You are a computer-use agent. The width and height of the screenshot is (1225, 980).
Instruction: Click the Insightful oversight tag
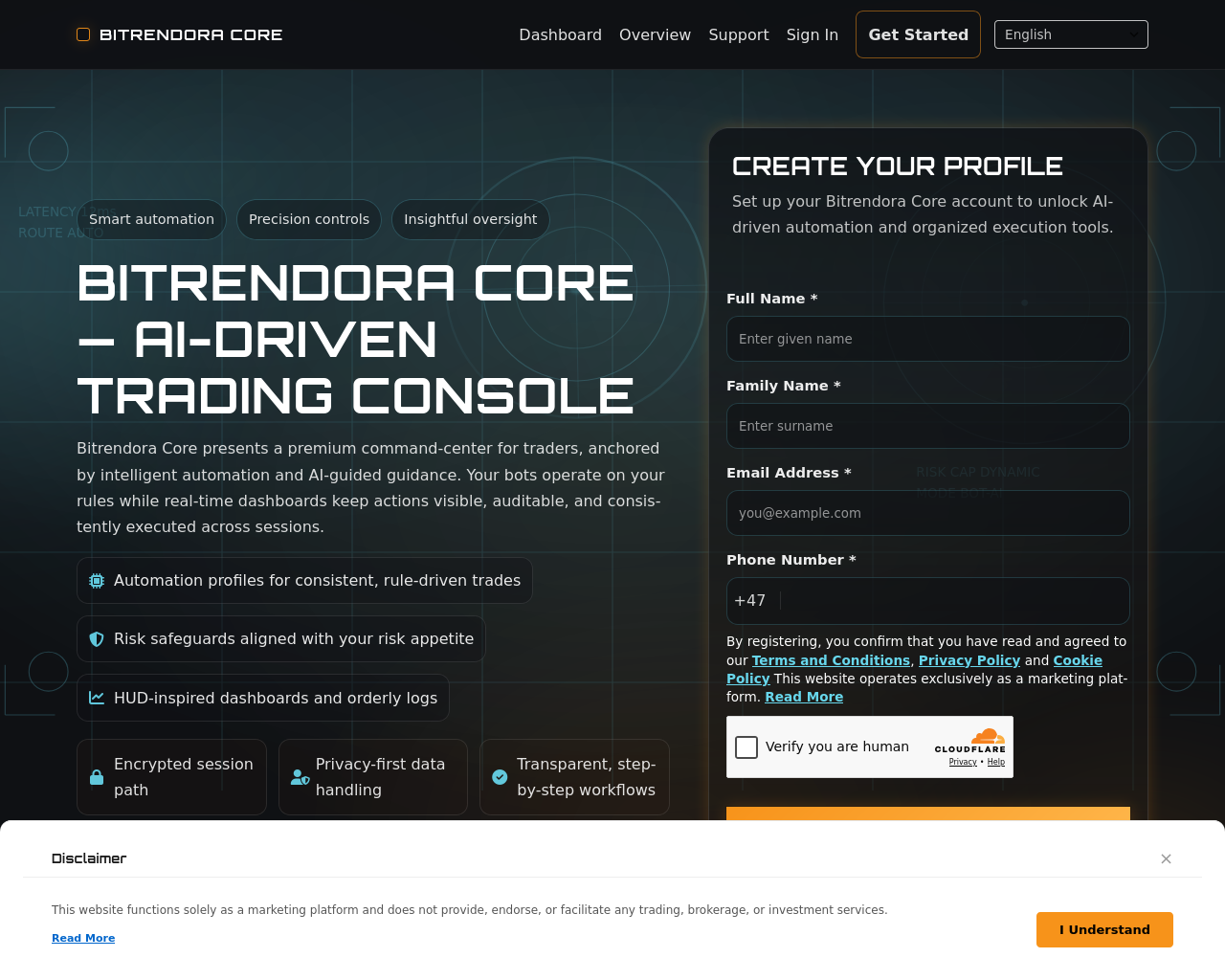pos(471,219)
